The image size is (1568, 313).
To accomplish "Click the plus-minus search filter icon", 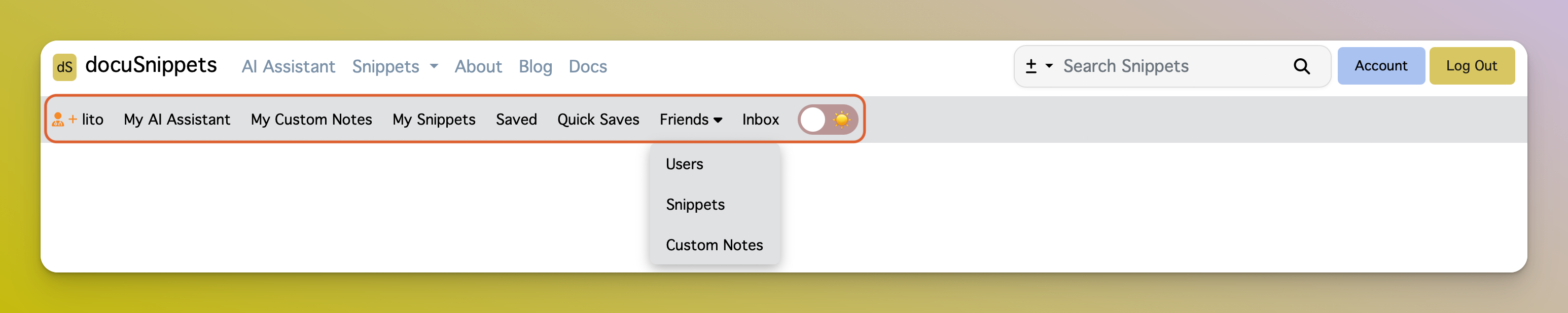I will [x=1030, y=66].
